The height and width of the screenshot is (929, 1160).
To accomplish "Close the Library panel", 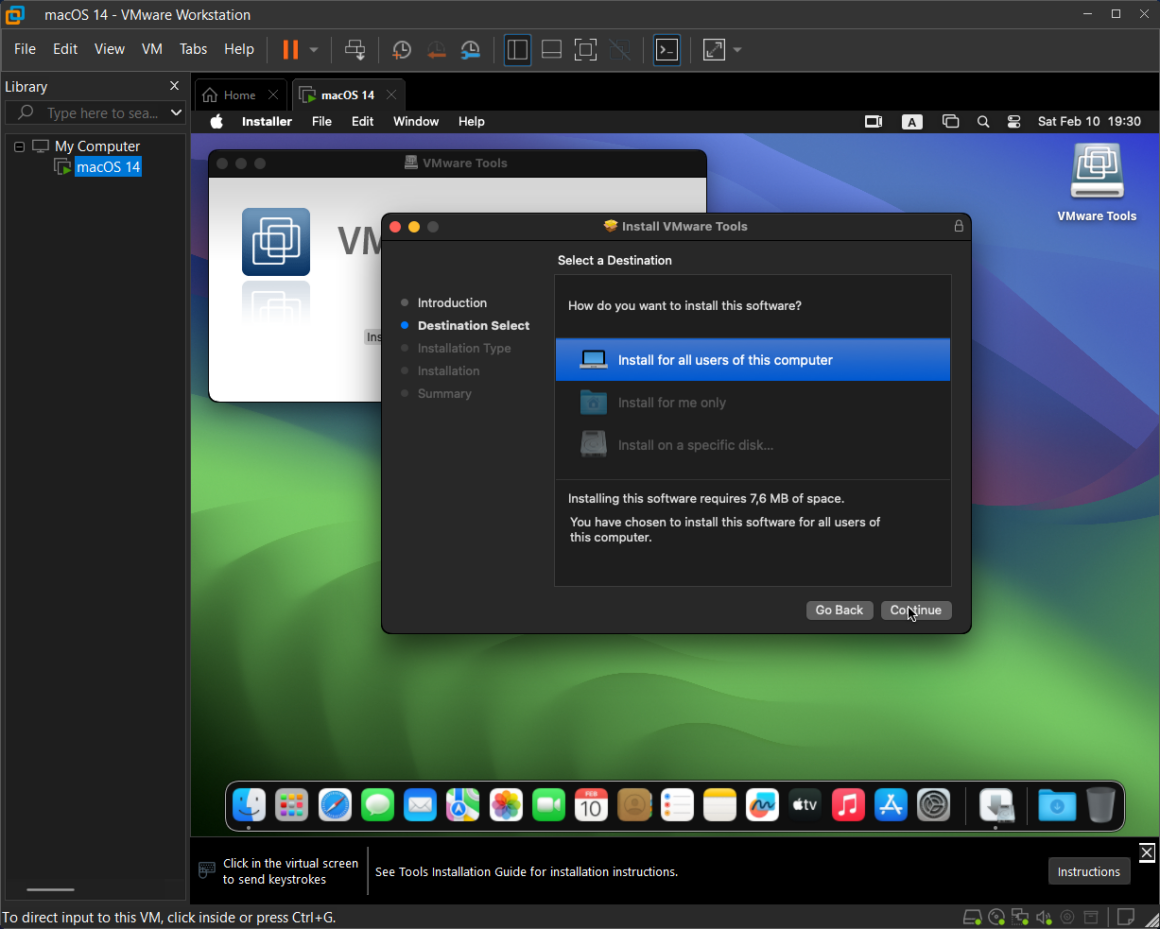I will (x=175, y=86).
